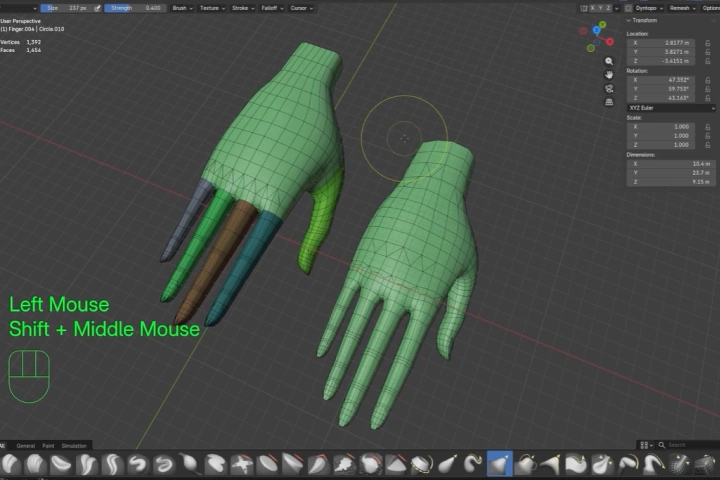The width and height of the screenshot is (720, 480).
Task: Toggle Y symmetry button
Action: tap(601, 8)
